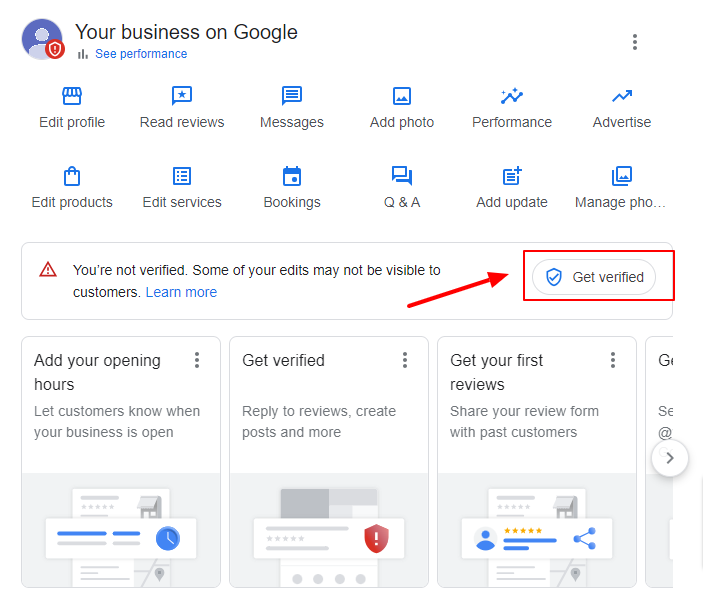
Task: Click the shield icon in Get verified button
Action: coord(554,277)
